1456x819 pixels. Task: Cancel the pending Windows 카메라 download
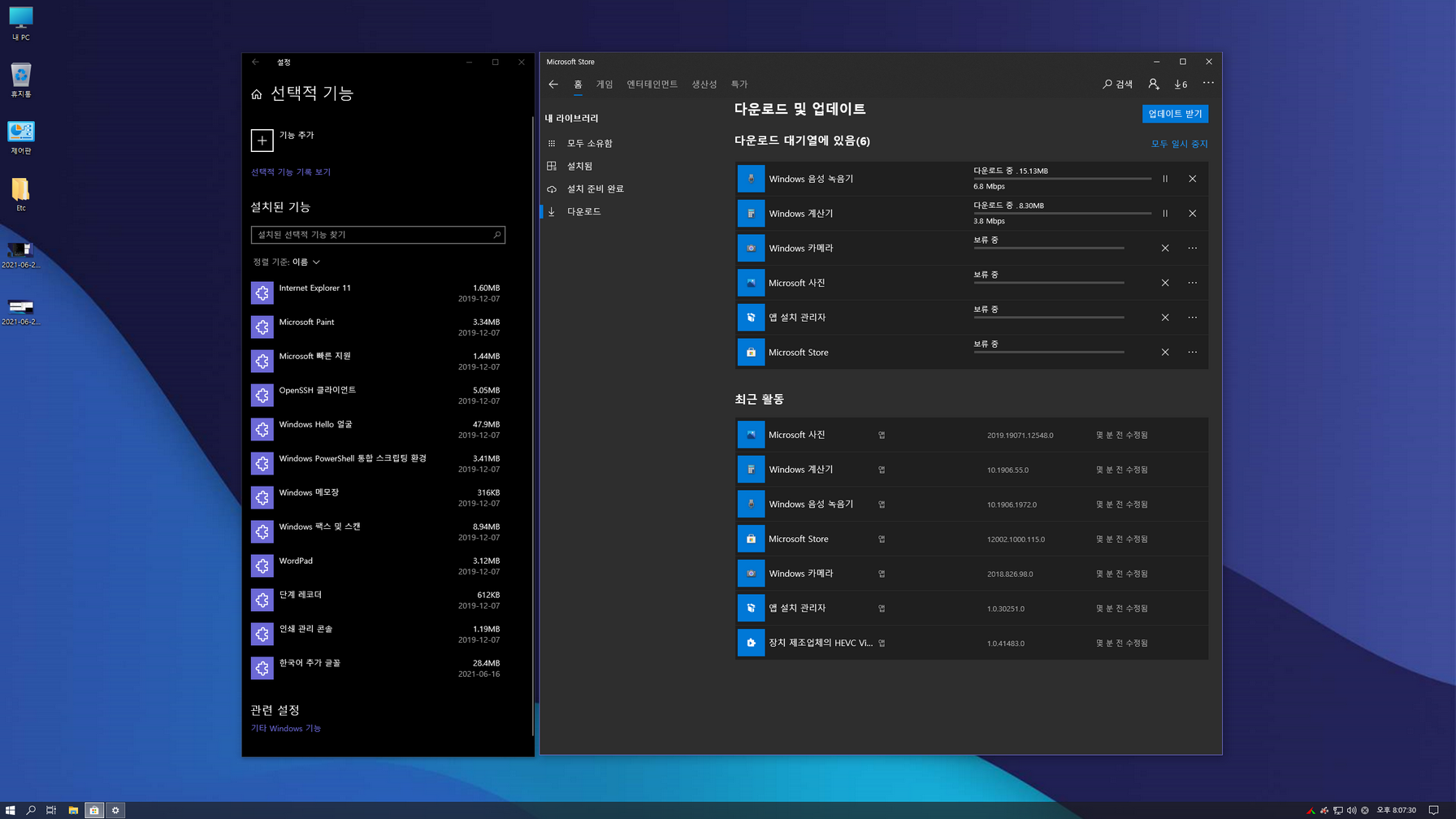(1165, 248)
